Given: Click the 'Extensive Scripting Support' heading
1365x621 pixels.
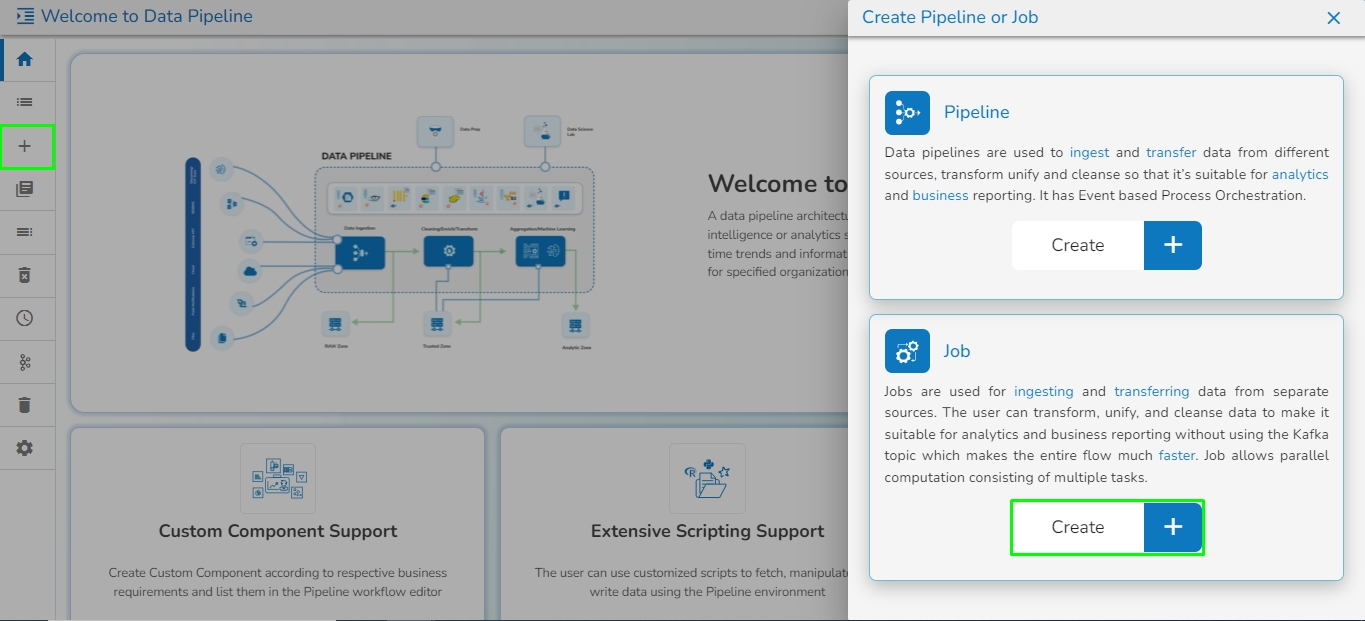Looking at the screenshot, I should 708,531.
